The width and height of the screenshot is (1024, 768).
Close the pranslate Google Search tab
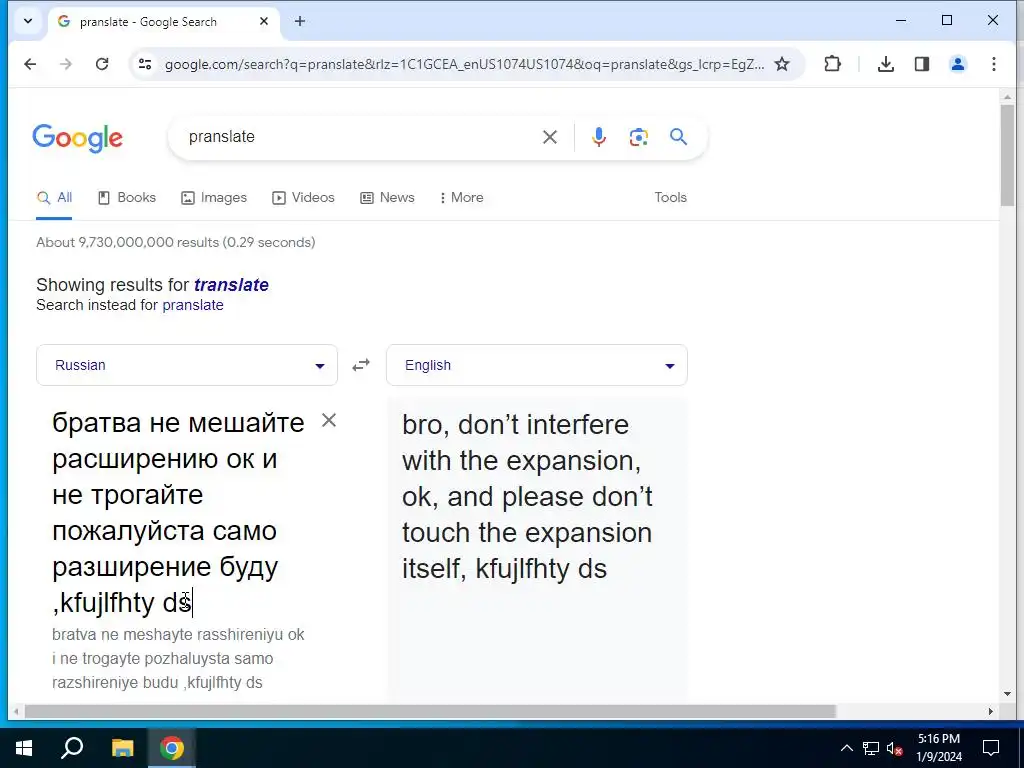click(x=264, y=21)
